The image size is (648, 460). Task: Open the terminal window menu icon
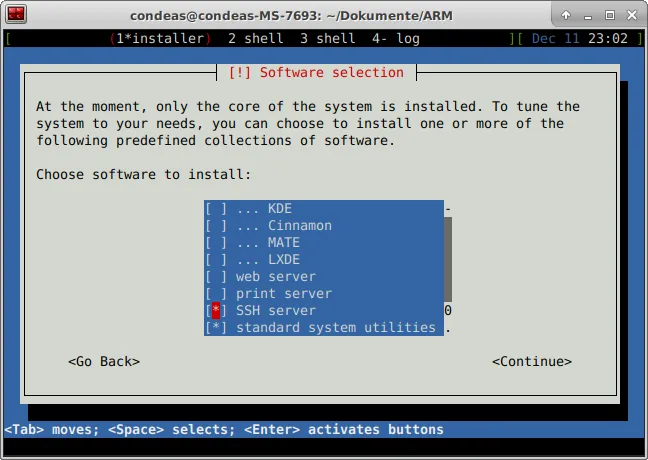click(17, 14)
